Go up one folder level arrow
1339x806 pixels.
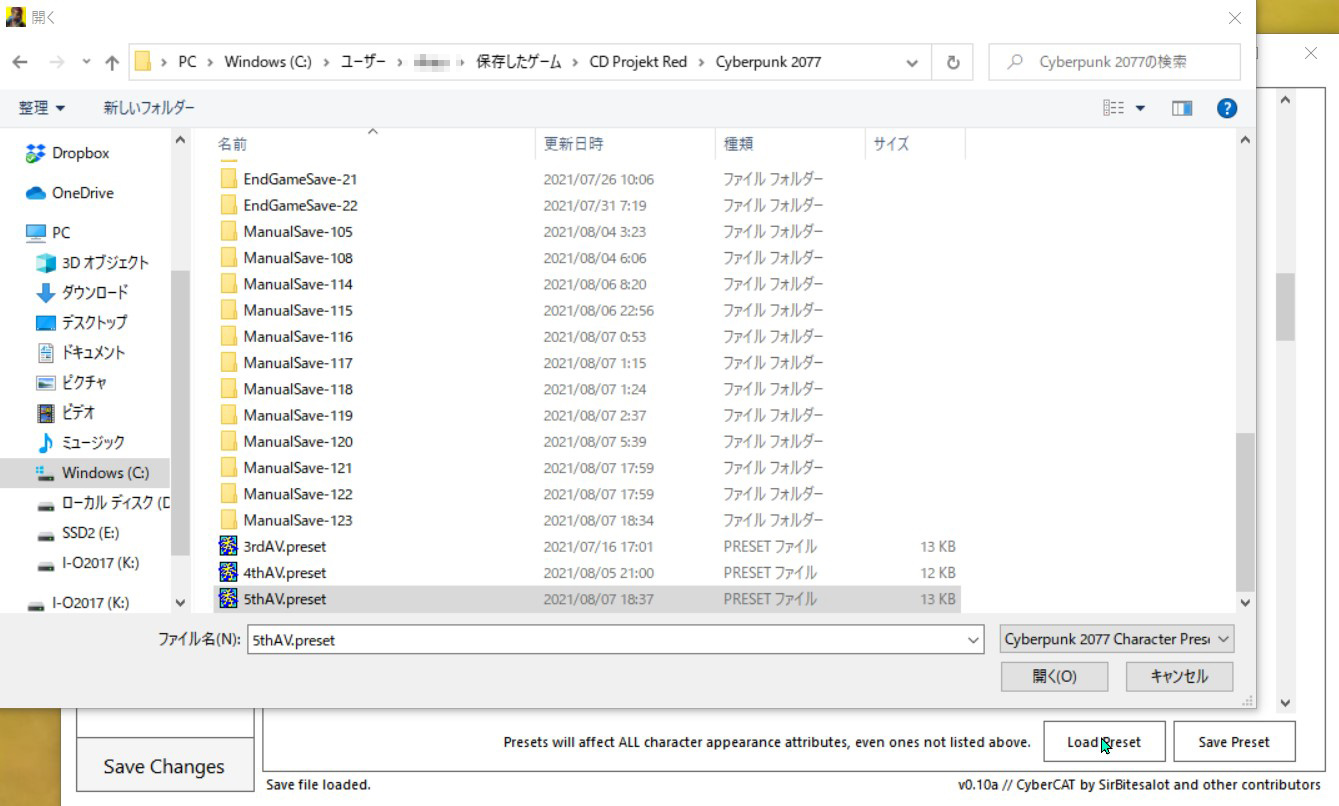pyautogui.click(x=111, y=62)
